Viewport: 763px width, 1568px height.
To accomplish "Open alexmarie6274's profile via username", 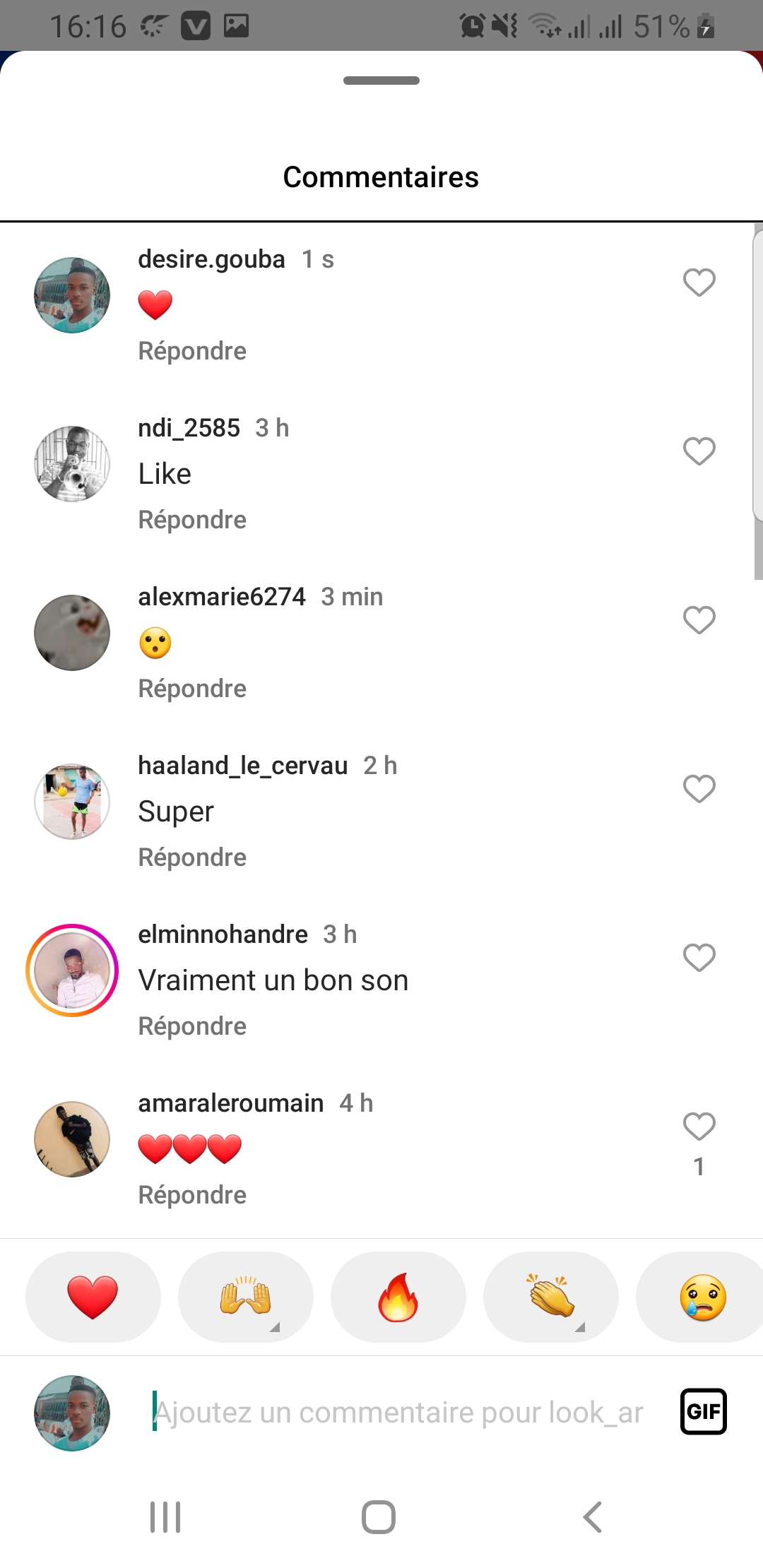I will tap(222, 597).
